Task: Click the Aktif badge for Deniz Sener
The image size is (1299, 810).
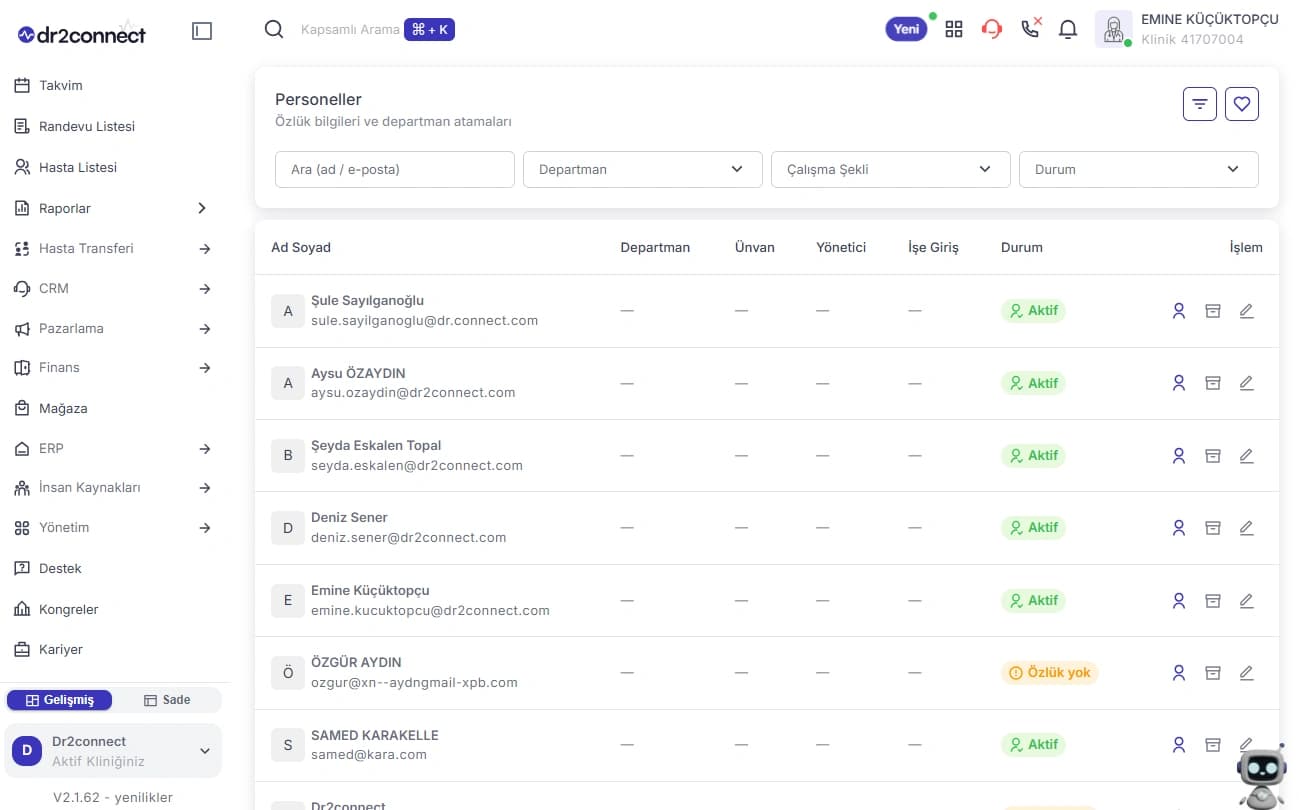Action: (x=1033, y=527)
